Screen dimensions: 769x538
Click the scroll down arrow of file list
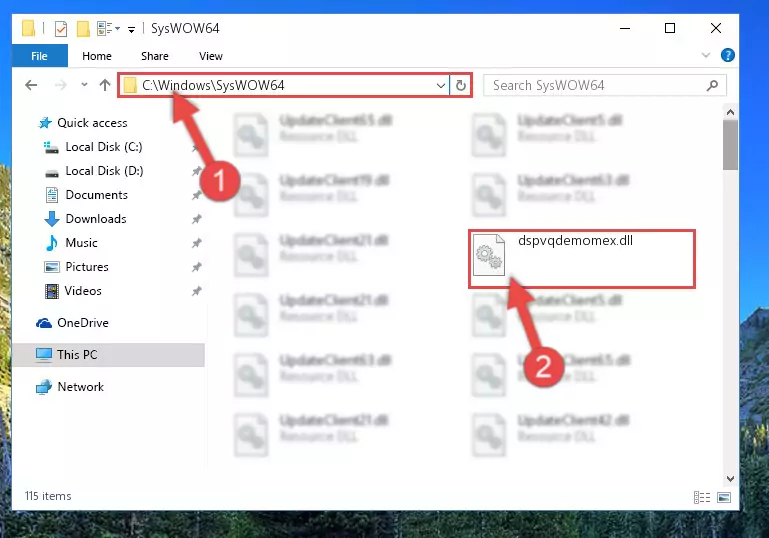[x=730, y=479]
